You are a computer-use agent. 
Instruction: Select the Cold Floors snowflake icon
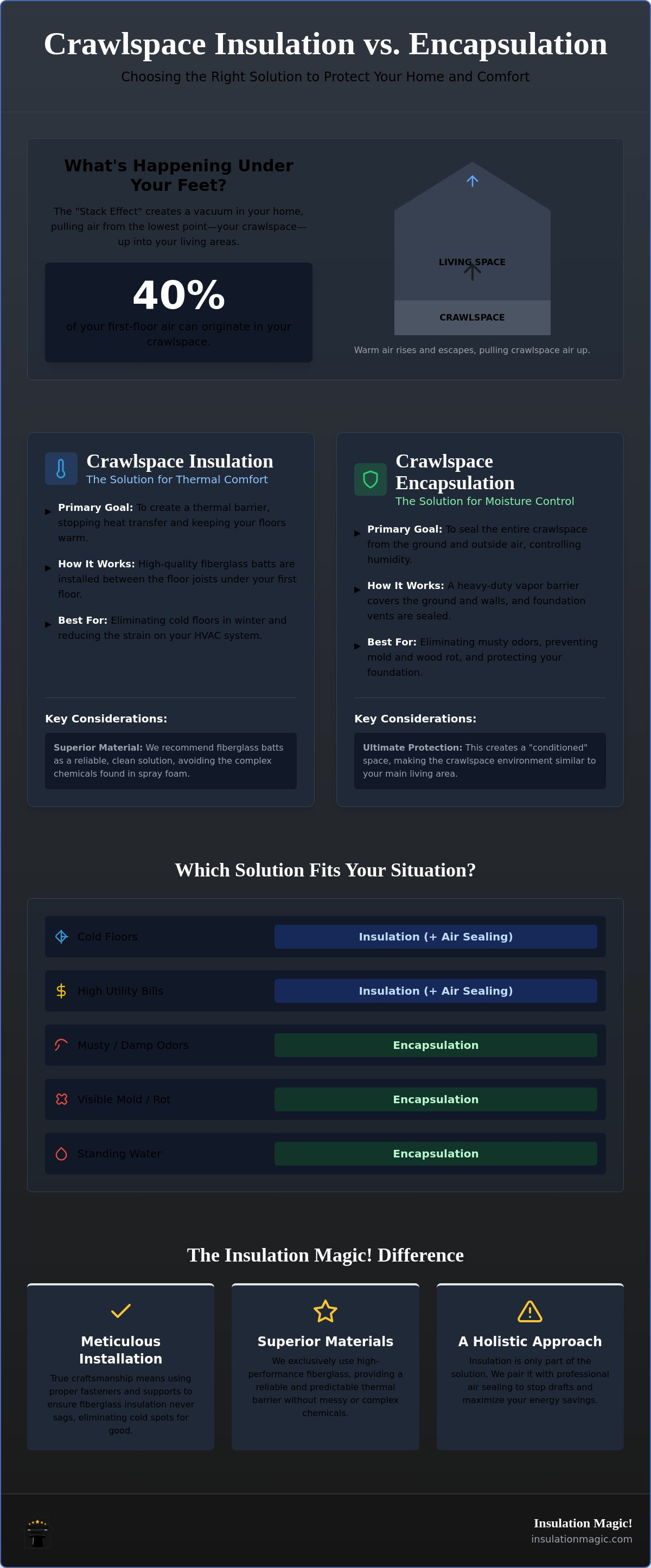(61, 936)
